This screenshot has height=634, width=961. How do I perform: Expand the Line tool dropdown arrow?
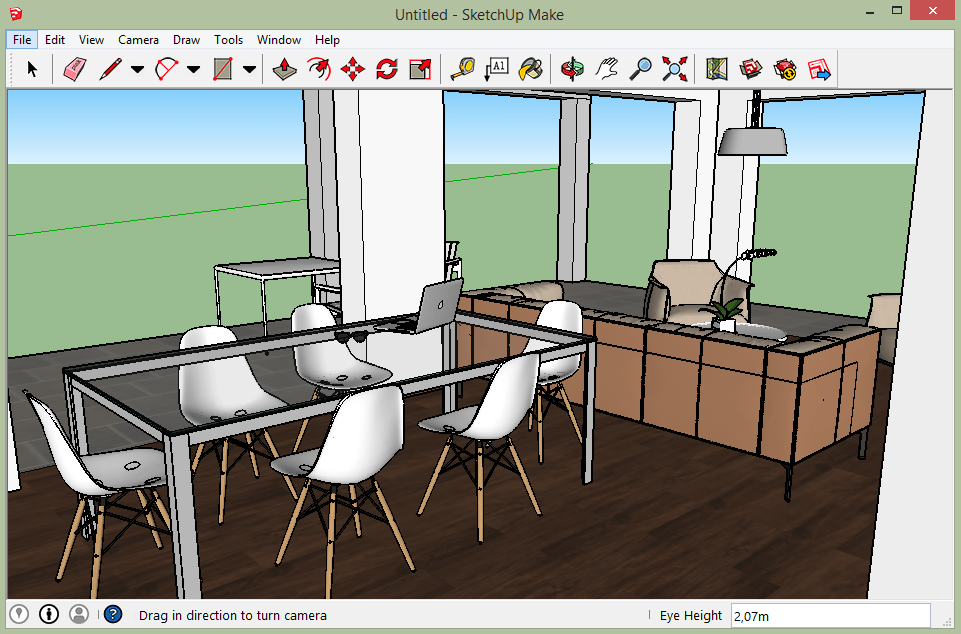[137, 69]
